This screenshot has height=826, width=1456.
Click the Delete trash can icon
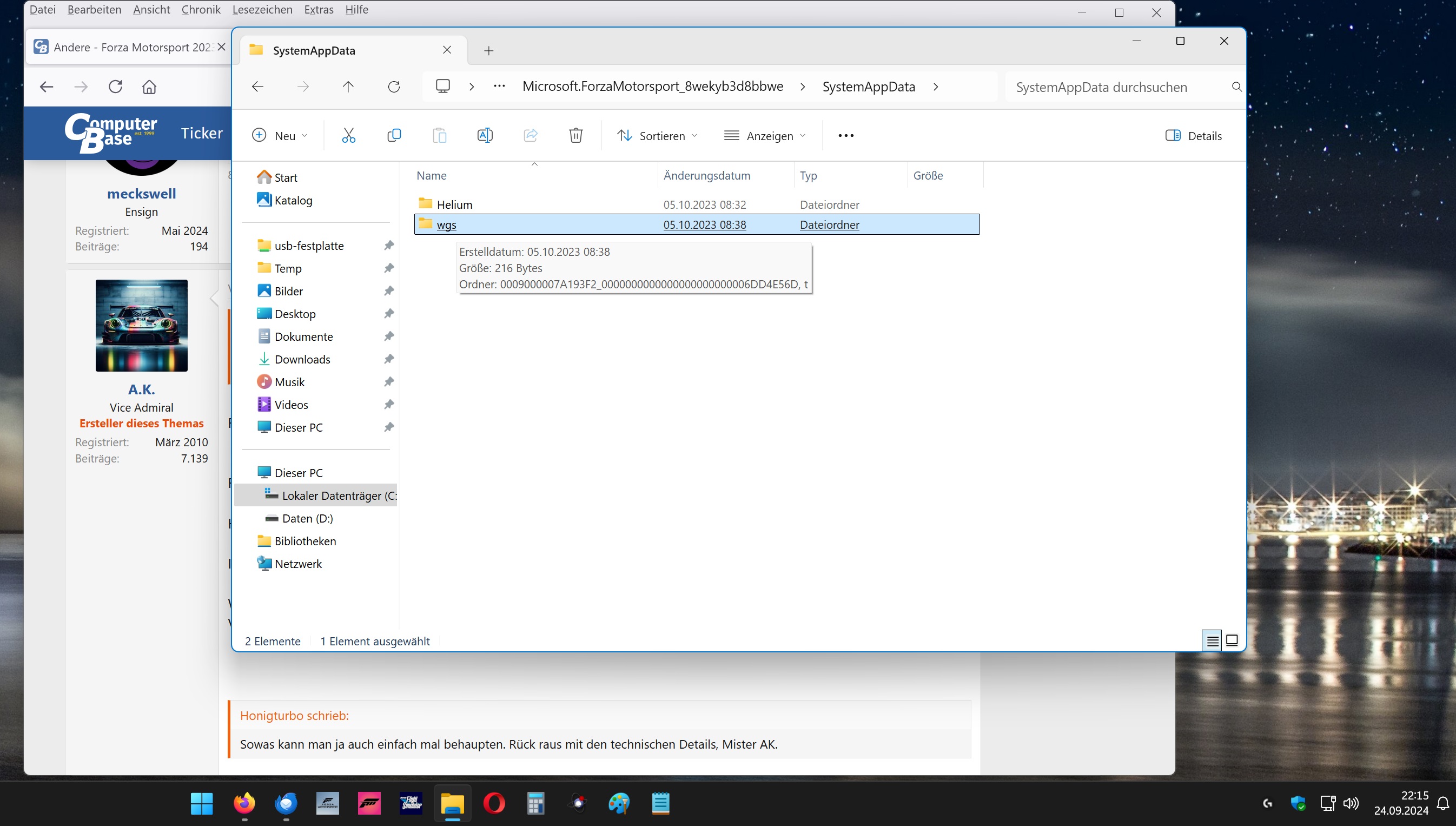point(575,136)
